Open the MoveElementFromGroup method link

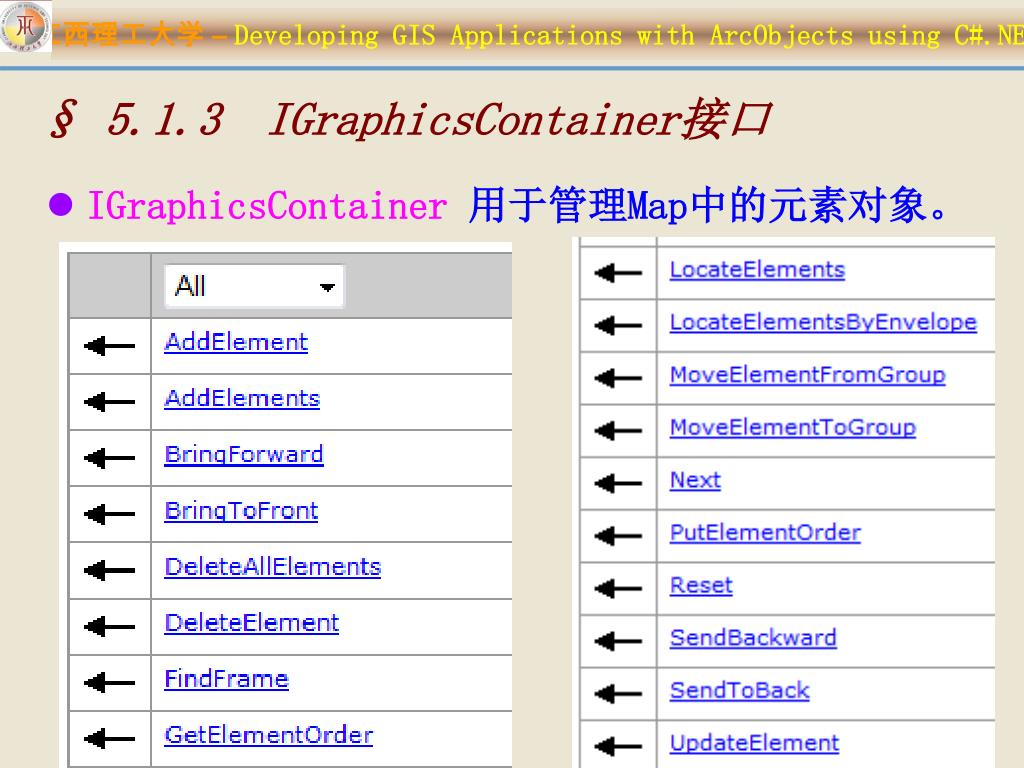point(807,375)
